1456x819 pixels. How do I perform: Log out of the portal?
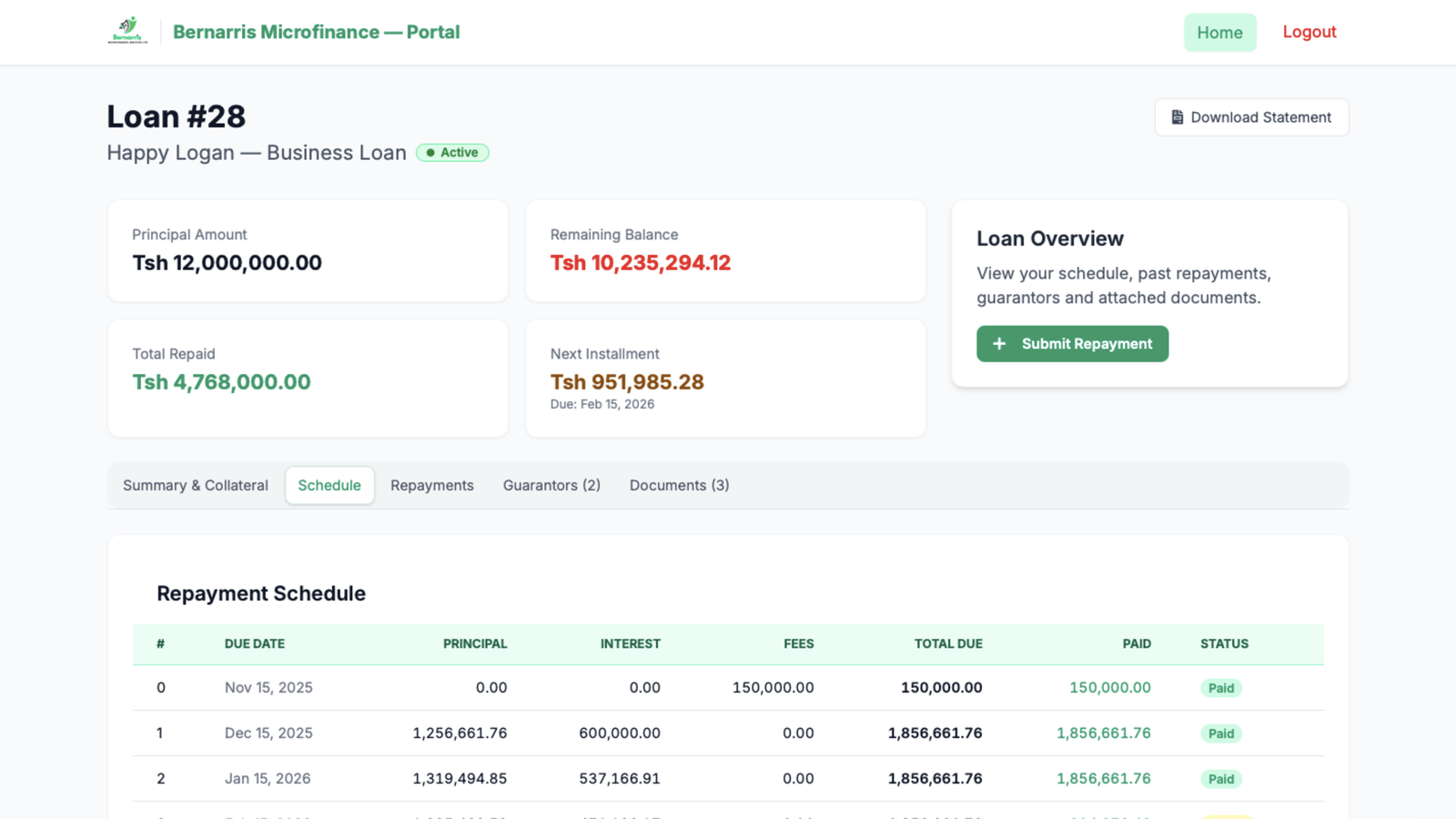click(x=1309, y=32)
